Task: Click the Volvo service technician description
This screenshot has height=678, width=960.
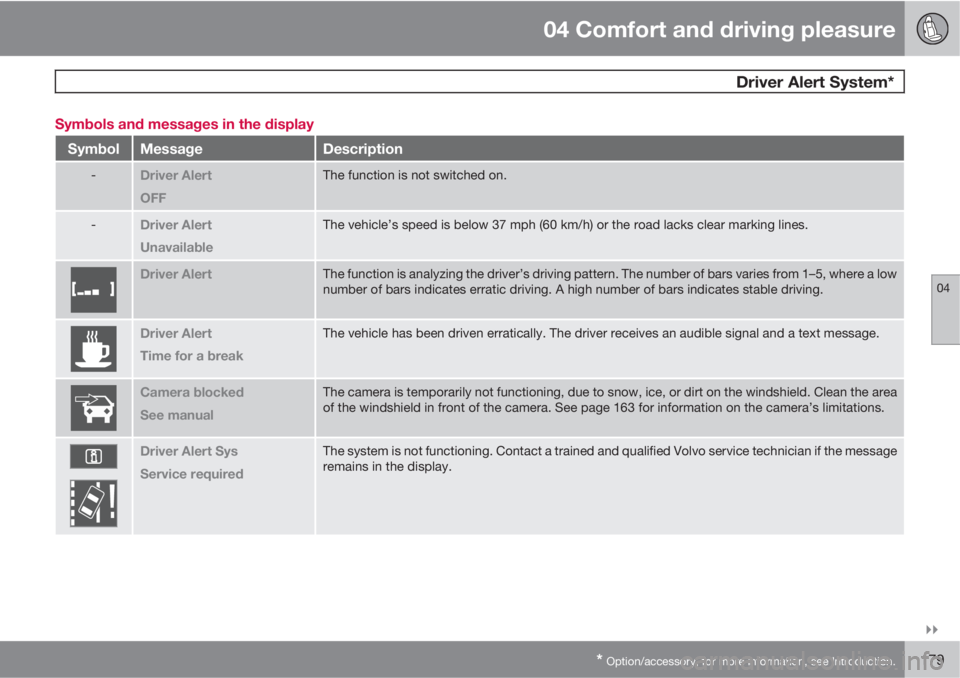Action: pyautogui.click(x=610, y=459)
